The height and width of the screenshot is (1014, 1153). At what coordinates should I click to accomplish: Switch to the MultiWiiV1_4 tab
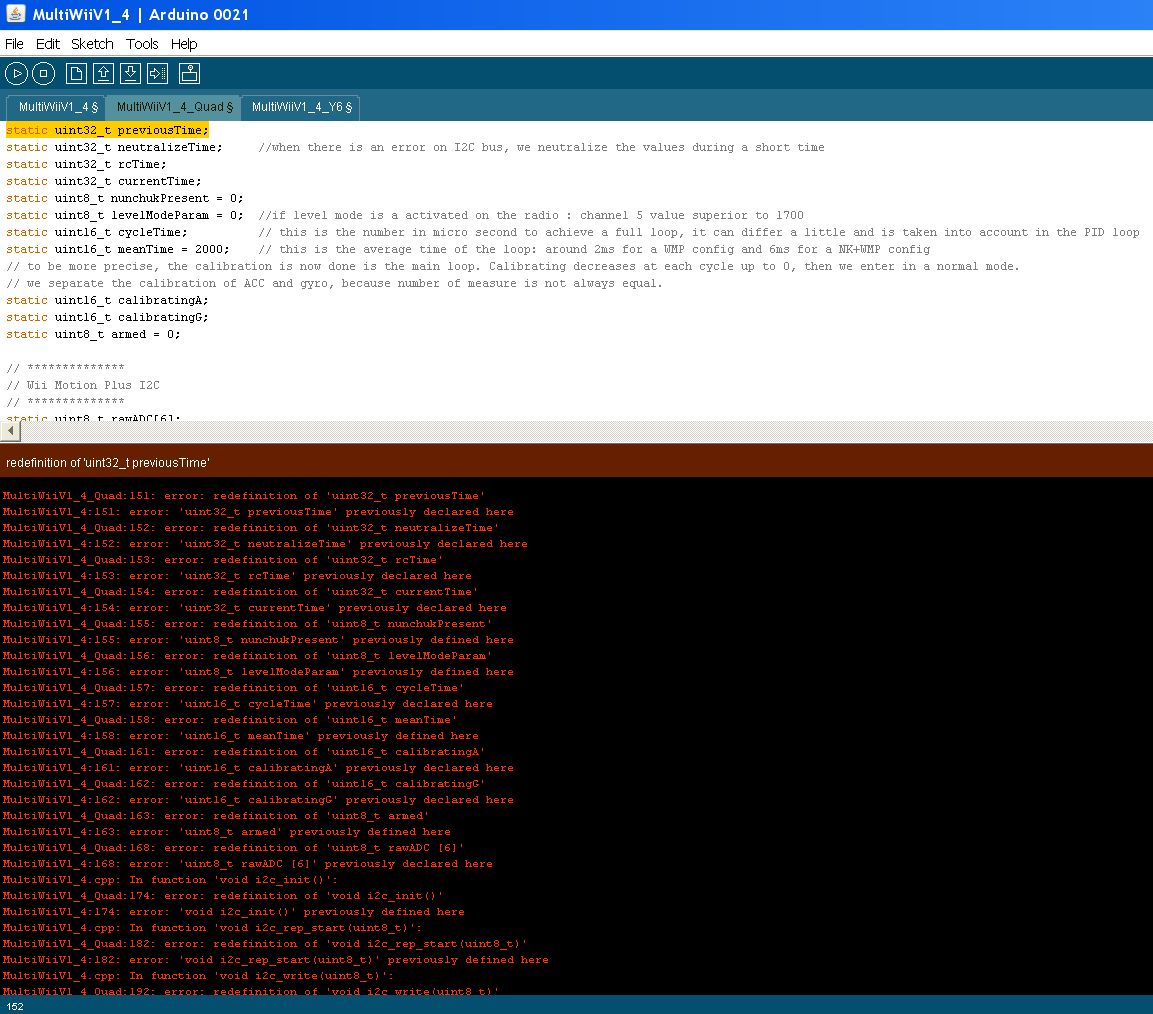57,107
